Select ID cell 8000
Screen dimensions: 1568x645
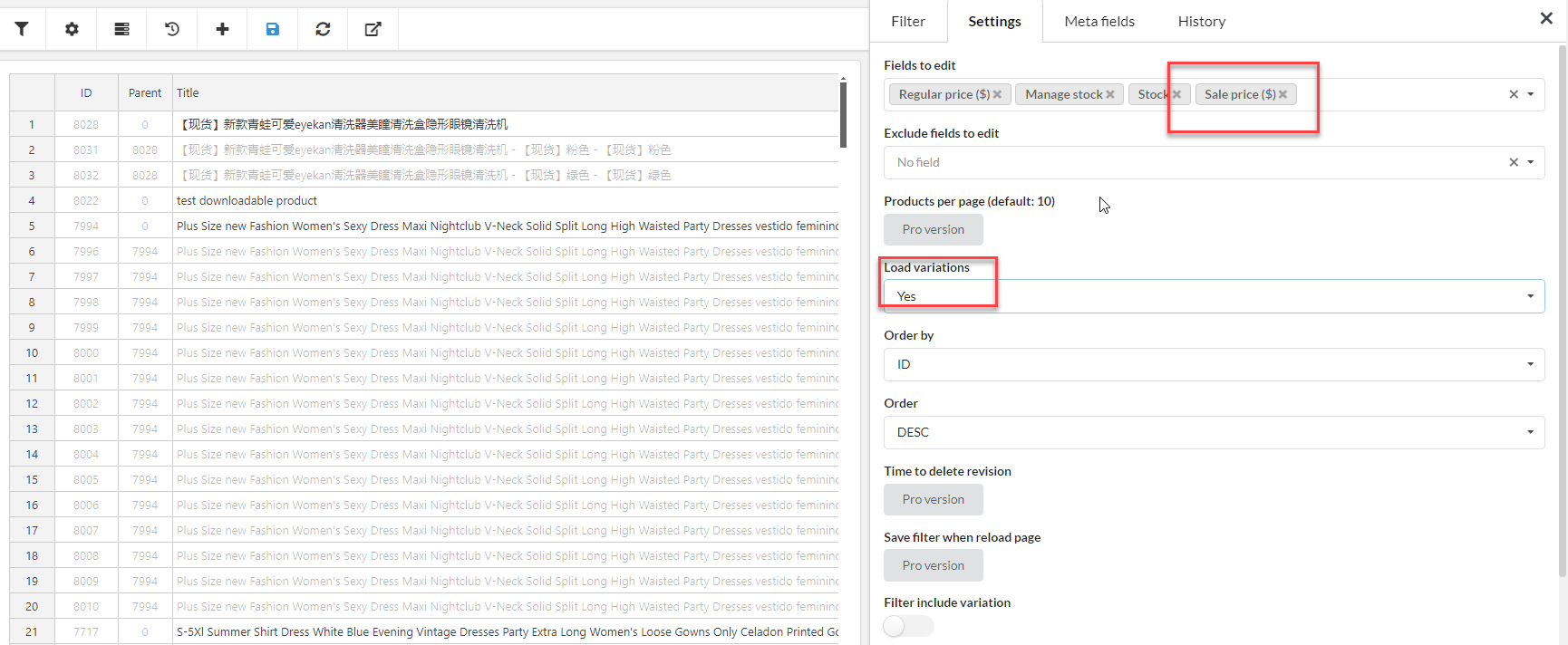86,352
